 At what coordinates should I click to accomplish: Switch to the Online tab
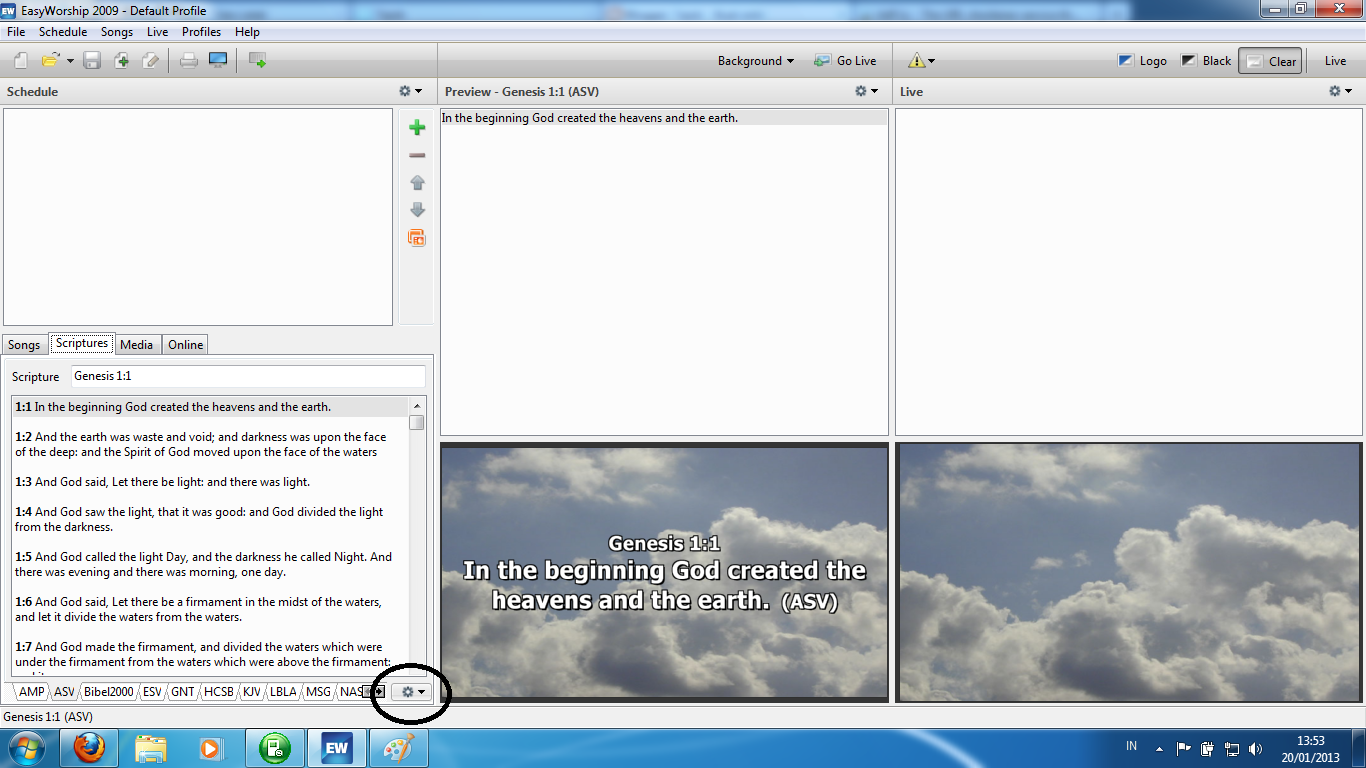[186, 345]
